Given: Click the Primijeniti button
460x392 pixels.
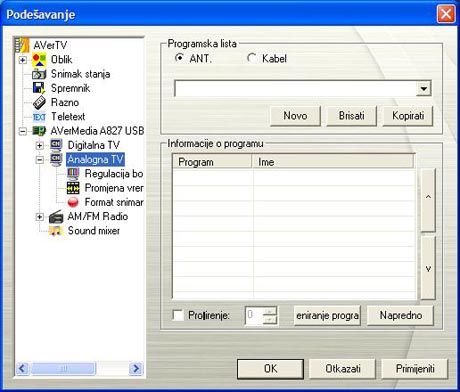Looking at the screenshot, I should (415, 369).
